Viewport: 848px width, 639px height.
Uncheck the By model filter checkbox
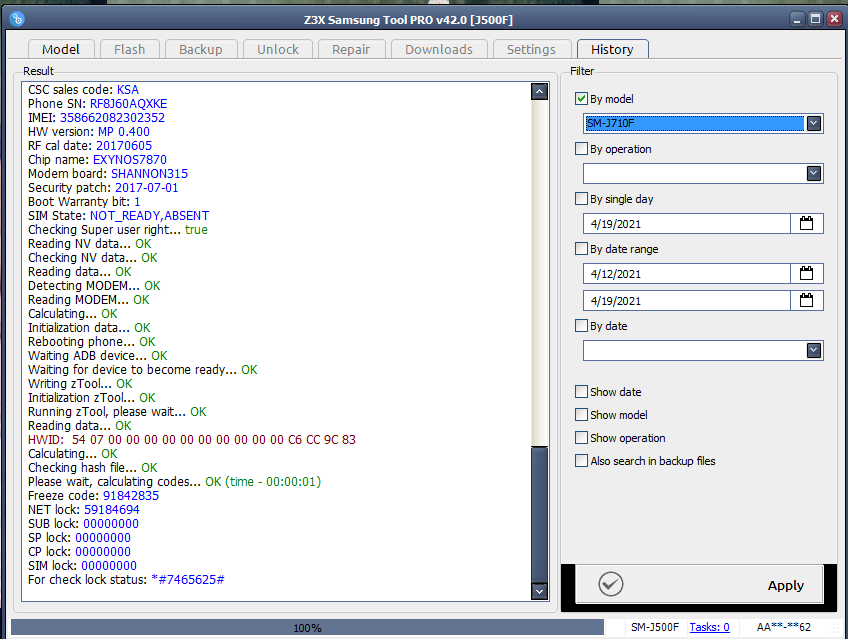click(x=581, y=98)
